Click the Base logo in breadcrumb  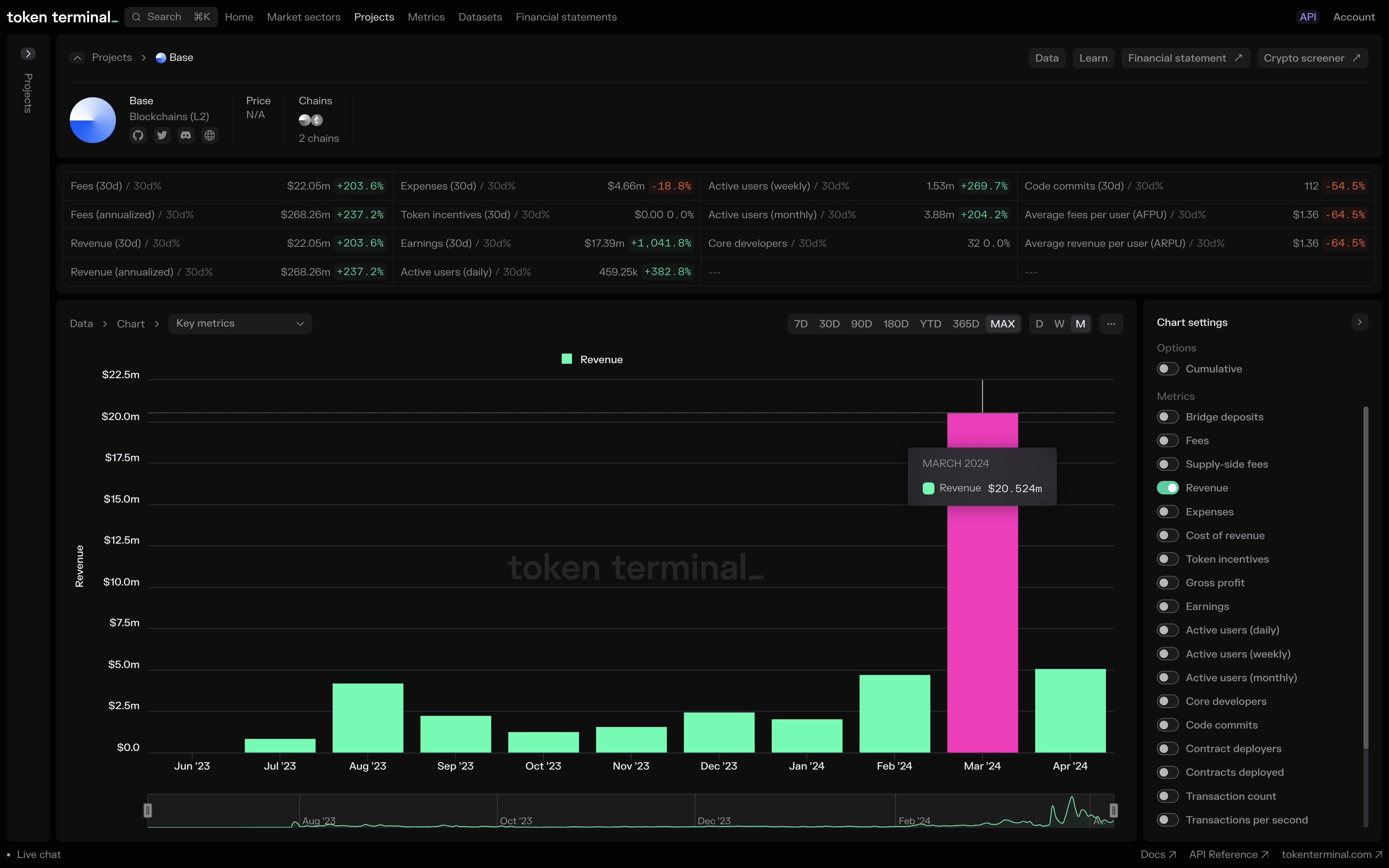[x=161, y=57]
